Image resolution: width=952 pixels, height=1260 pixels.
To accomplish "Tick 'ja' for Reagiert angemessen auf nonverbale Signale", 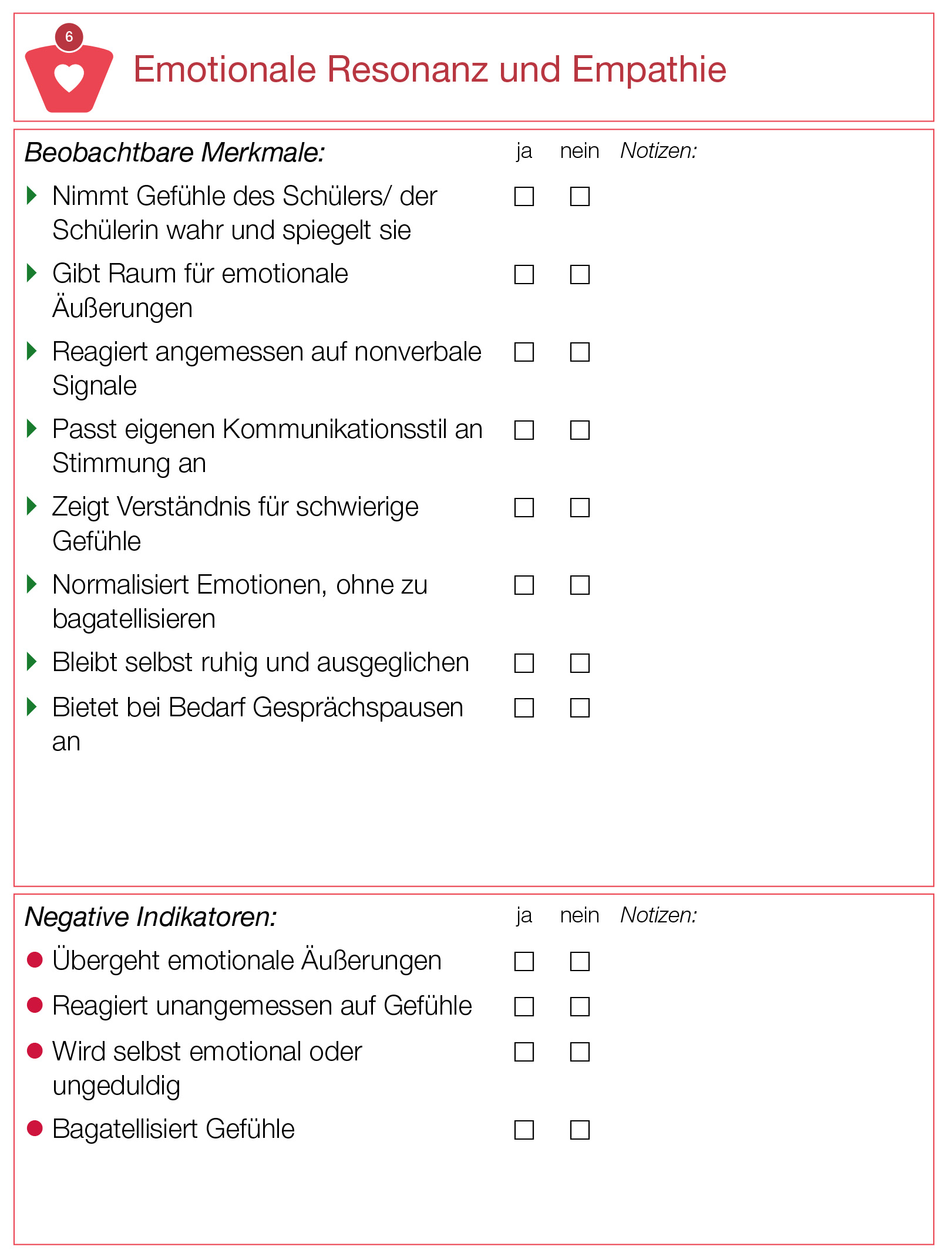I will 524,352.
